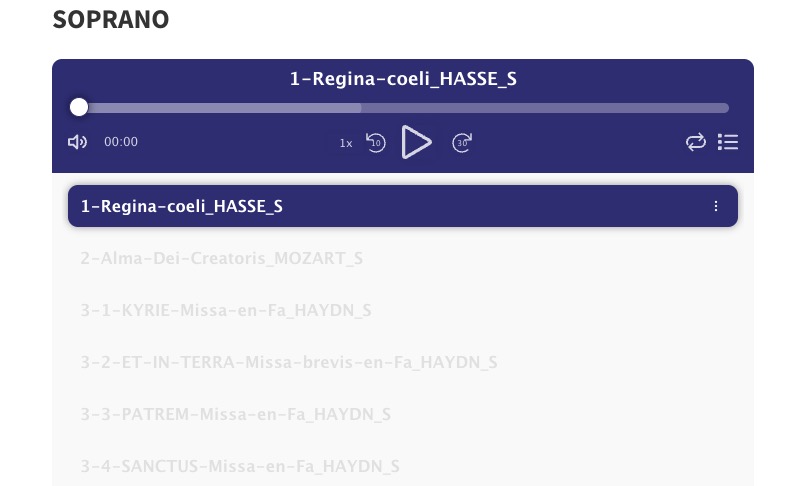Start playback with the play button
Image resolution: width=811 pixels, height=486 pixels.
pos(416,142)
